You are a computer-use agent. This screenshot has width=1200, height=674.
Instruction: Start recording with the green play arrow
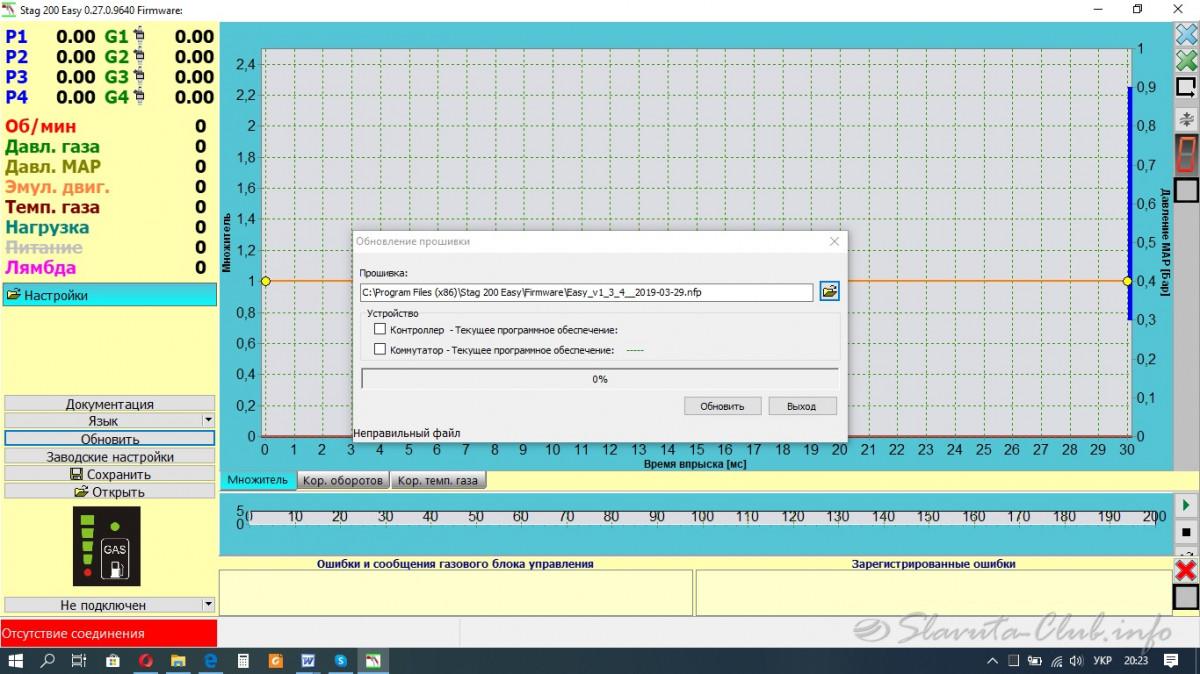[1186, 506]
